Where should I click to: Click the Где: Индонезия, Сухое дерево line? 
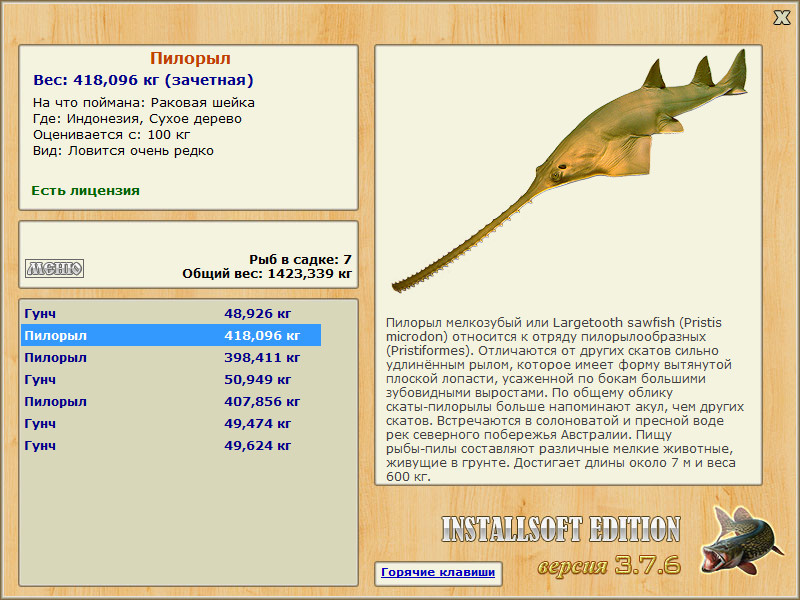[137, 119]
